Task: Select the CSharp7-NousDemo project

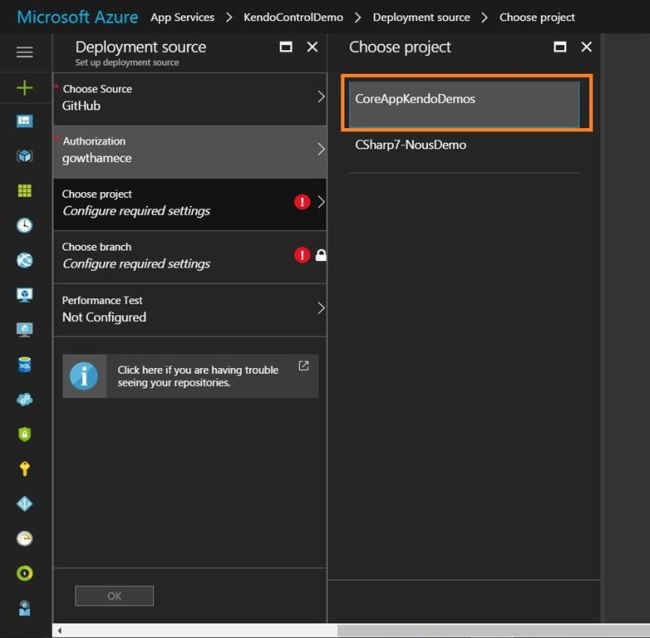Action: pos(410,145)
